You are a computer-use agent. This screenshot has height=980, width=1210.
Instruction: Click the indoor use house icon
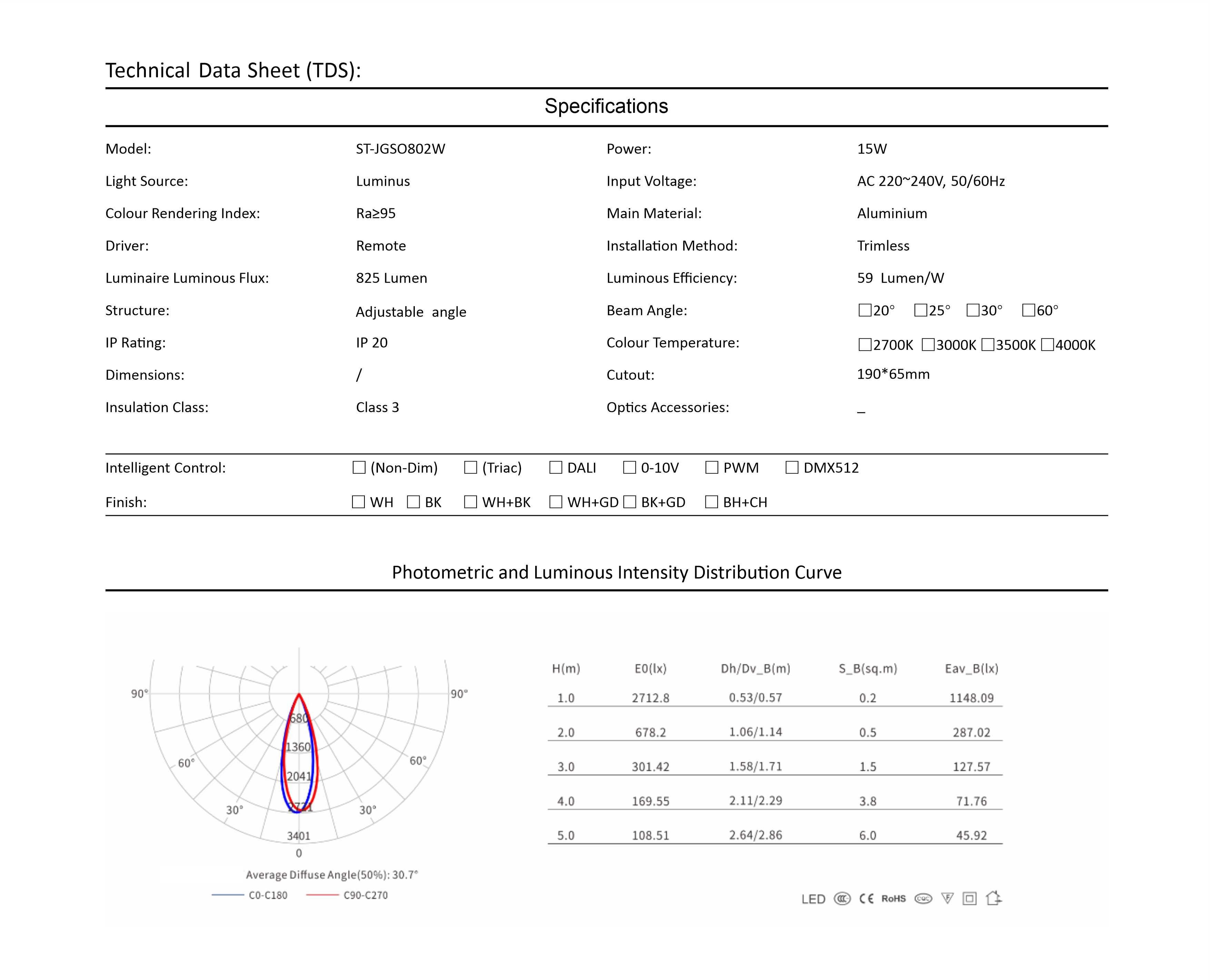coord(994,898)
